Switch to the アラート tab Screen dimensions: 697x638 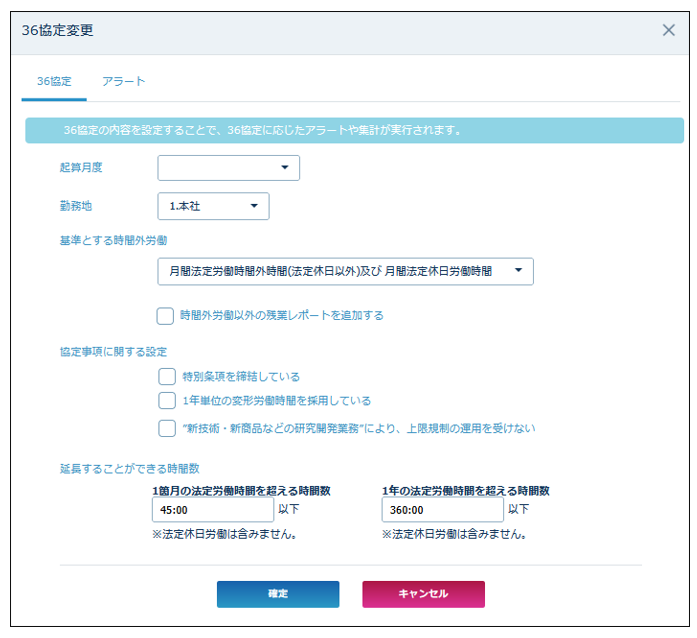click(x=123, y=81)
